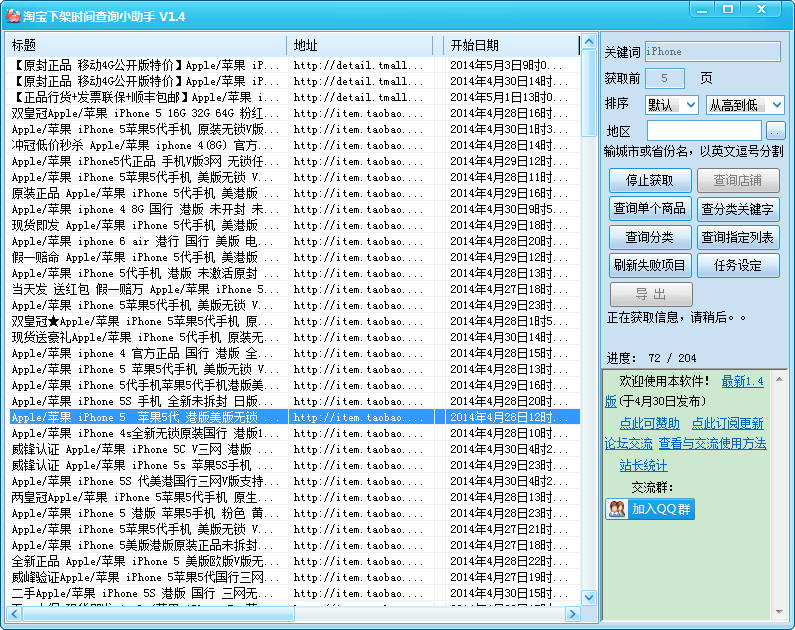Select row 双皇冠Apple/苹果 iPhone 5 16G 32G

[x=295, y=113]
